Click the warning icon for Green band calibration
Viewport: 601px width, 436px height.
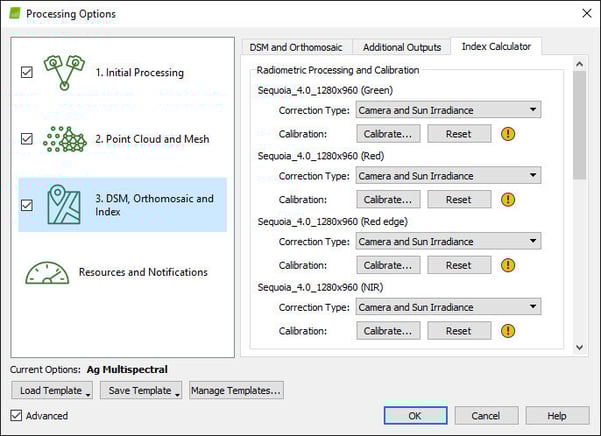(508, 134)
